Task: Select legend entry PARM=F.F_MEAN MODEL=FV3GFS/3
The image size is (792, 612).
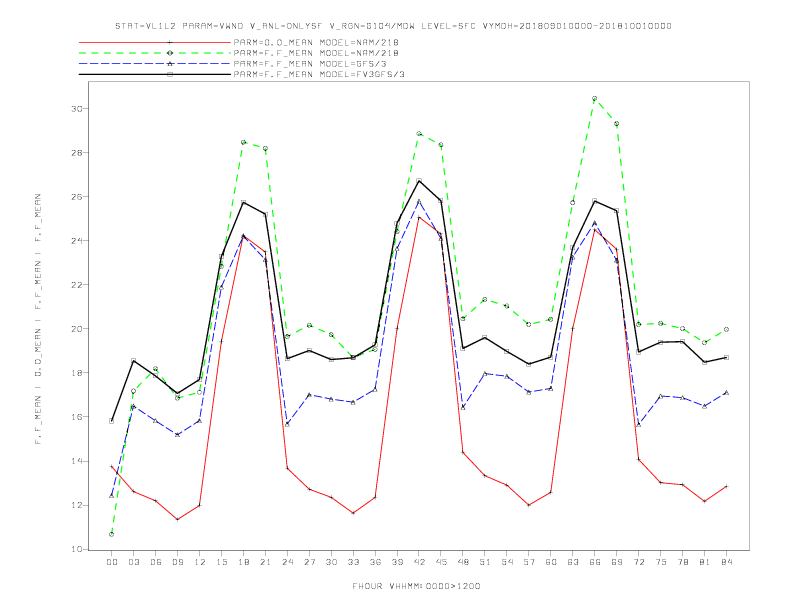Action: click(319, 74)
